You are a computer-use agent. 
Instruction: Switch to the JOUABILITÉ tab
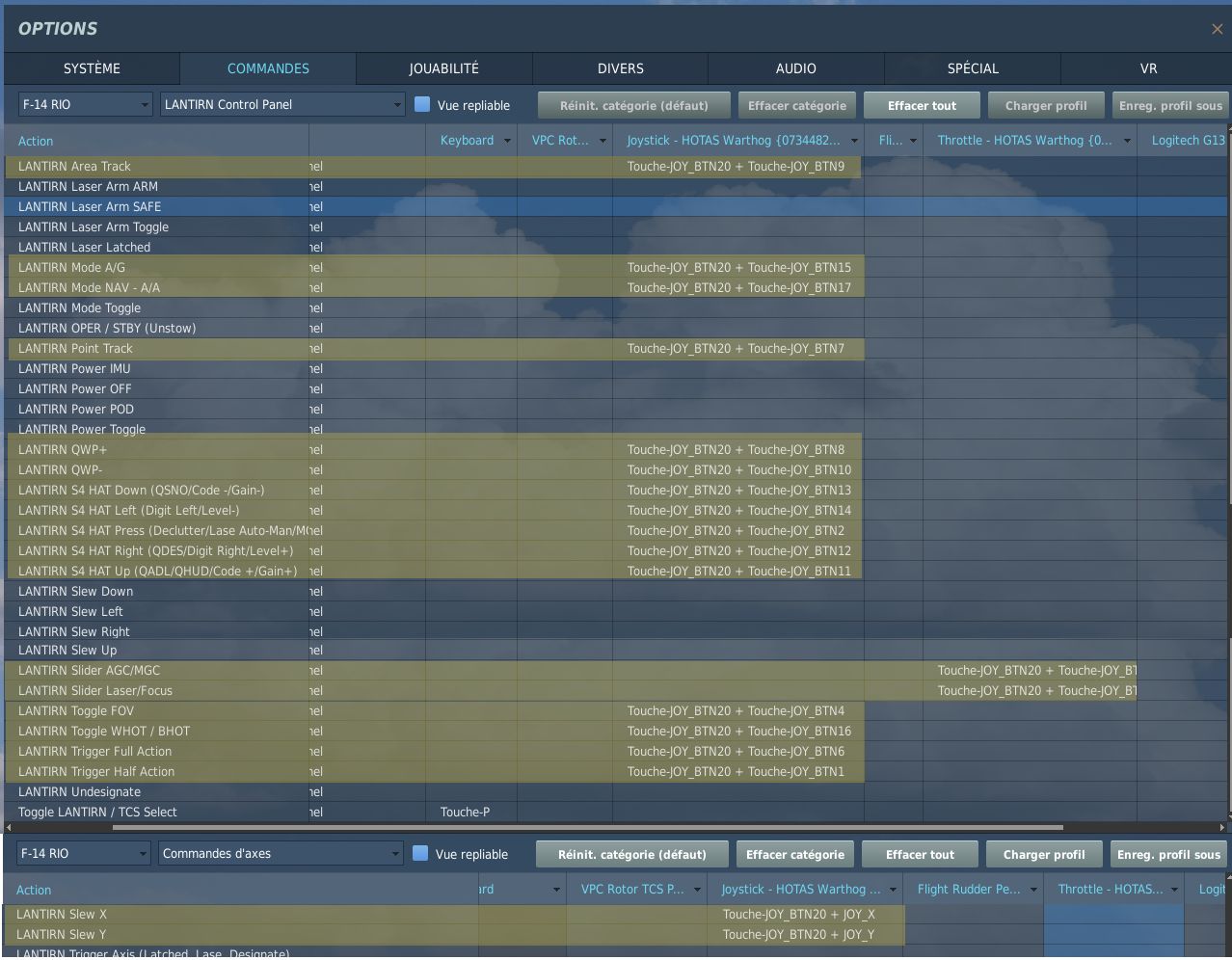(x=443, y=68)
